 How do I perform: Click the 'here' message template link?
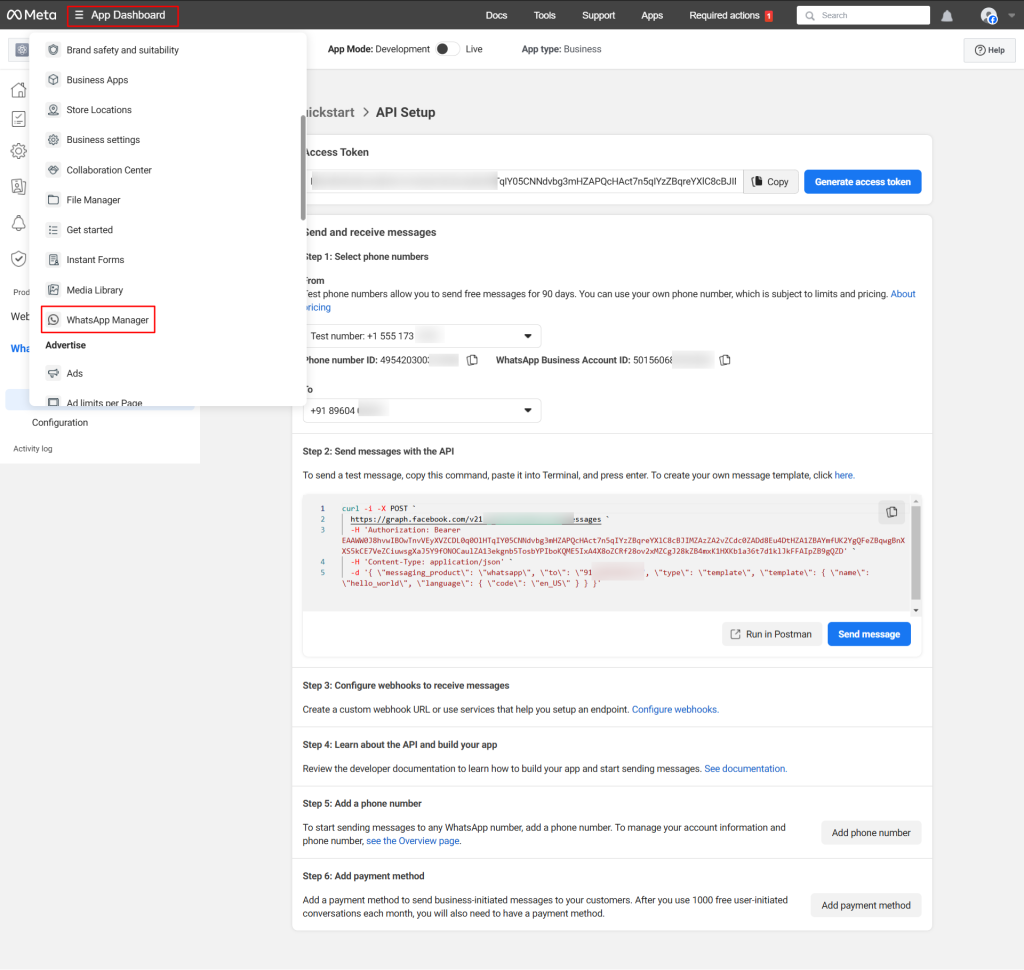click(x=844, y=475)
